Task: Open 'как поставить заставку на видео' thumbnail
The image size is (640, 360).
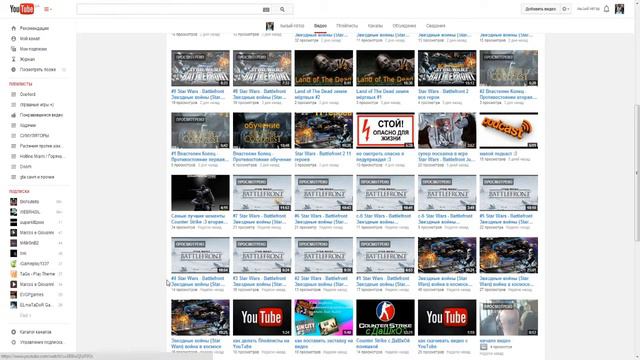Action: [x=323, y=317]
